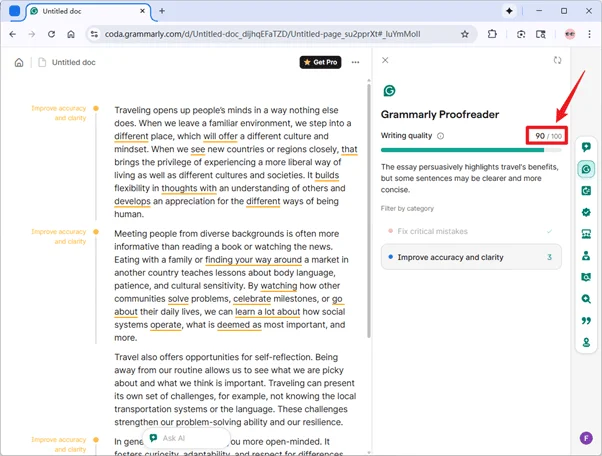Open the book with magnifier sidebar icon
This screenshot has height=456, width=602.
point(586,277)
